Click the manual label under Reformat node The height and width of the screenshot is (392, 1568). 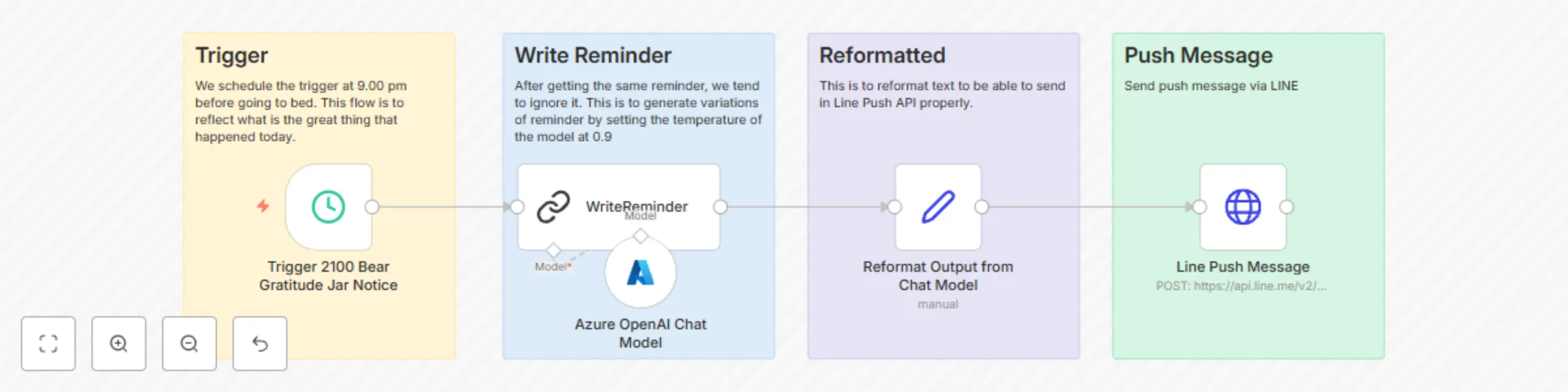click(937, 304)
